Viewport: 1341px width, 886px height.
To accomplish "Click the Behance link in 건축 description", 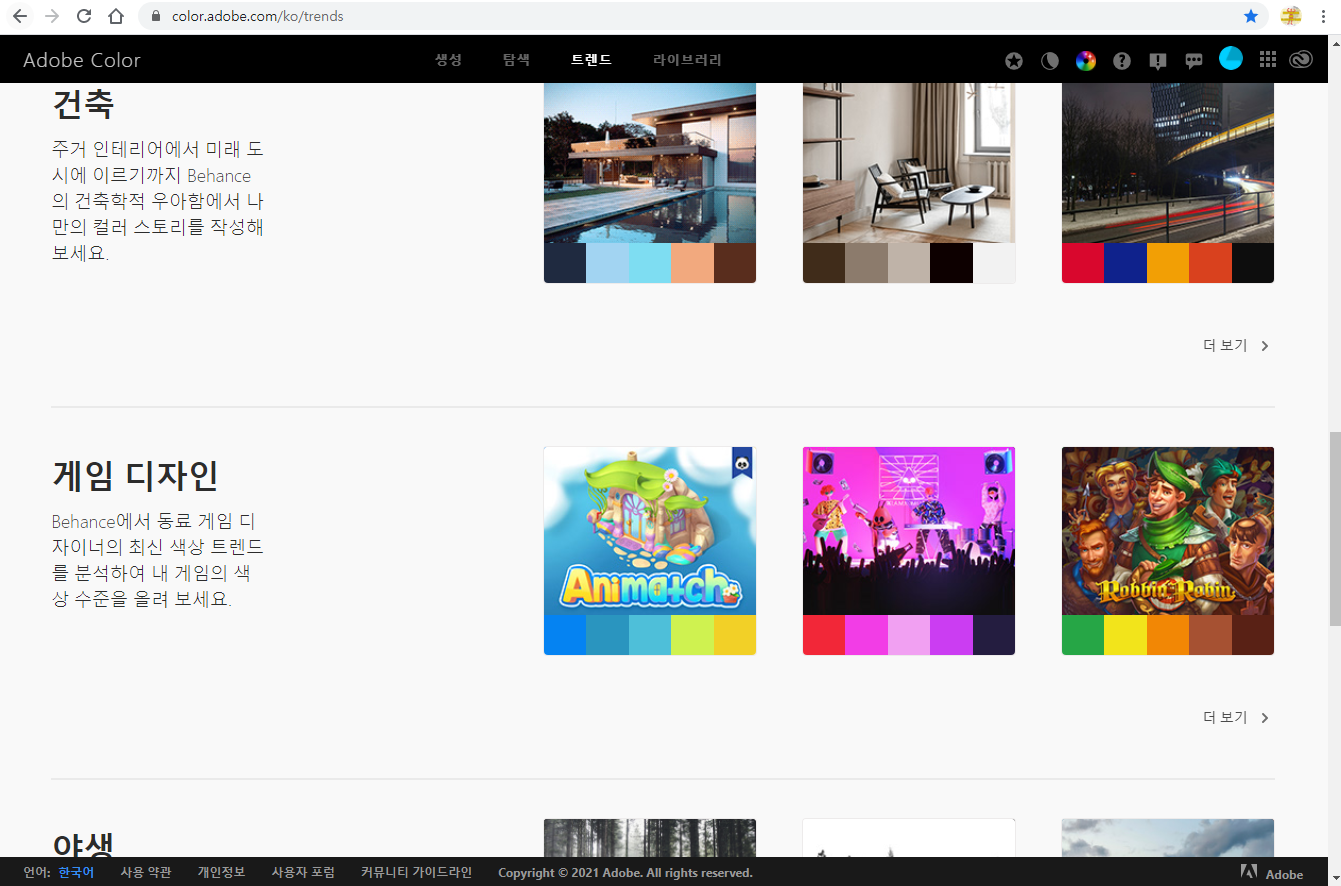I will [219, 175].
